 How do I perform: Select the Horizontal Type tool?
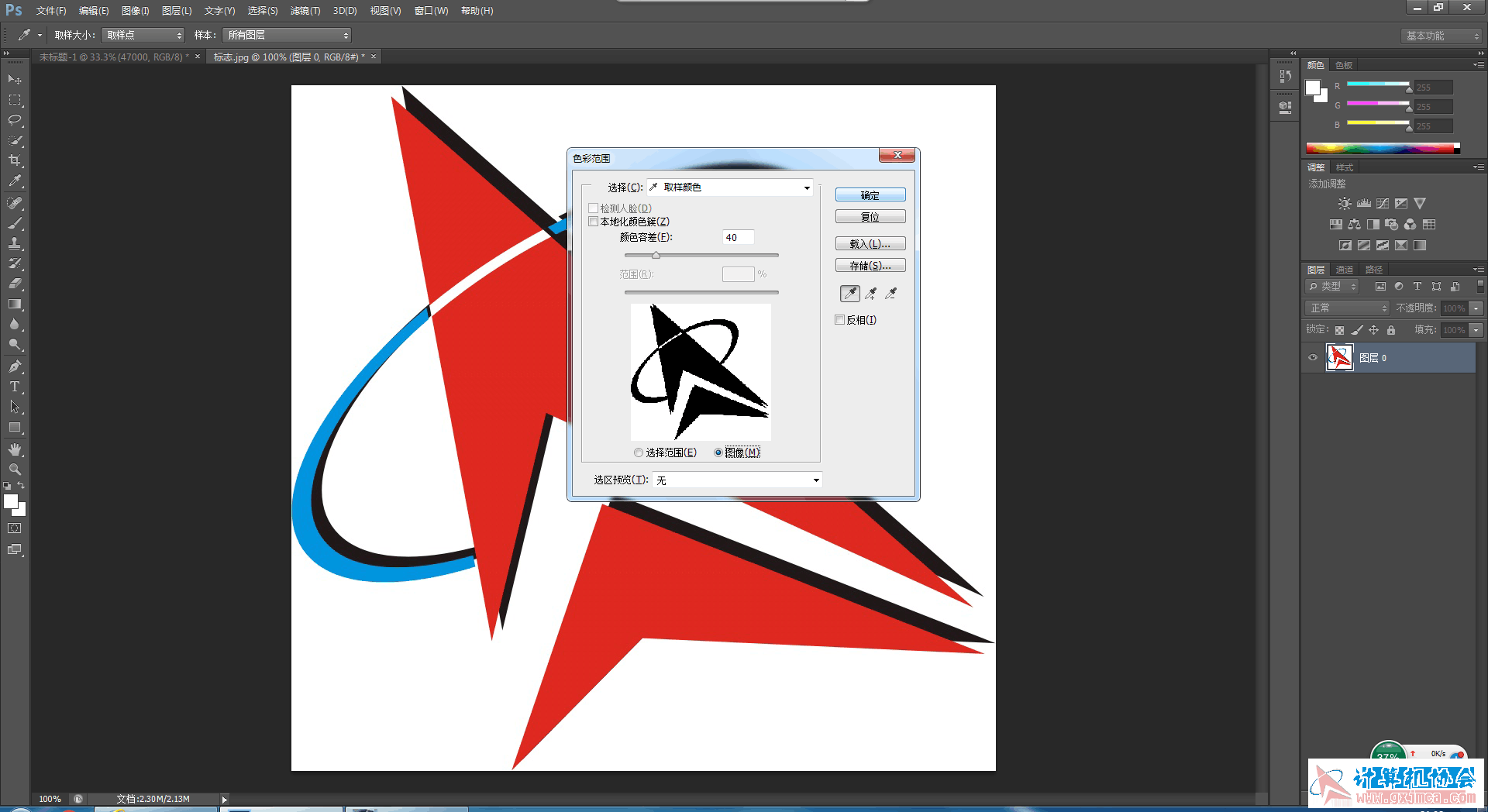point(14,387)
